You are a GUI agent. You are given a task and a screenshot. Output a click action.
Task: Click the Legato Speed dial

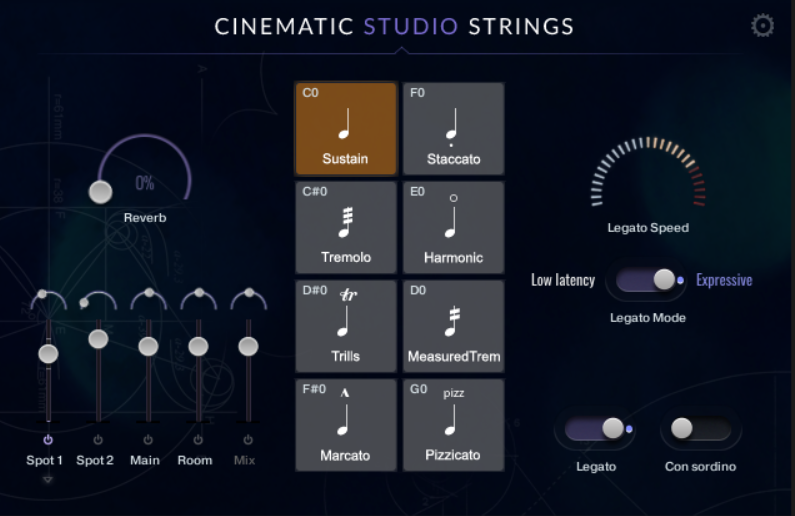(648, 171)
